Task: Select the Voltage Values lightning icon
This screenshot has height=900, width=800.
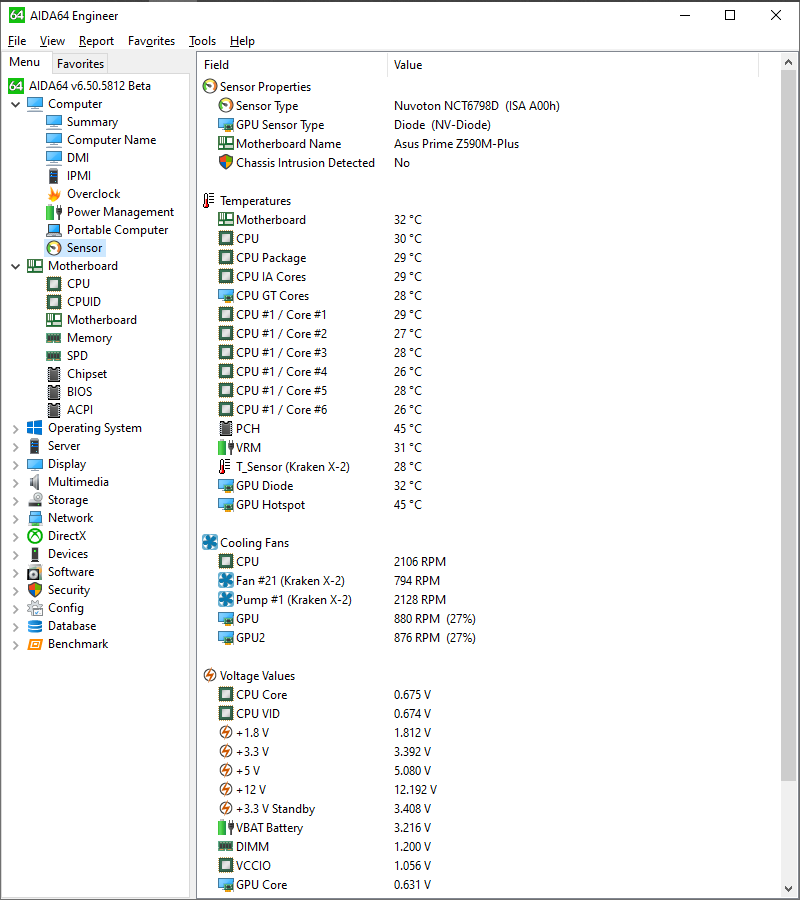Action: pos(210,676)
